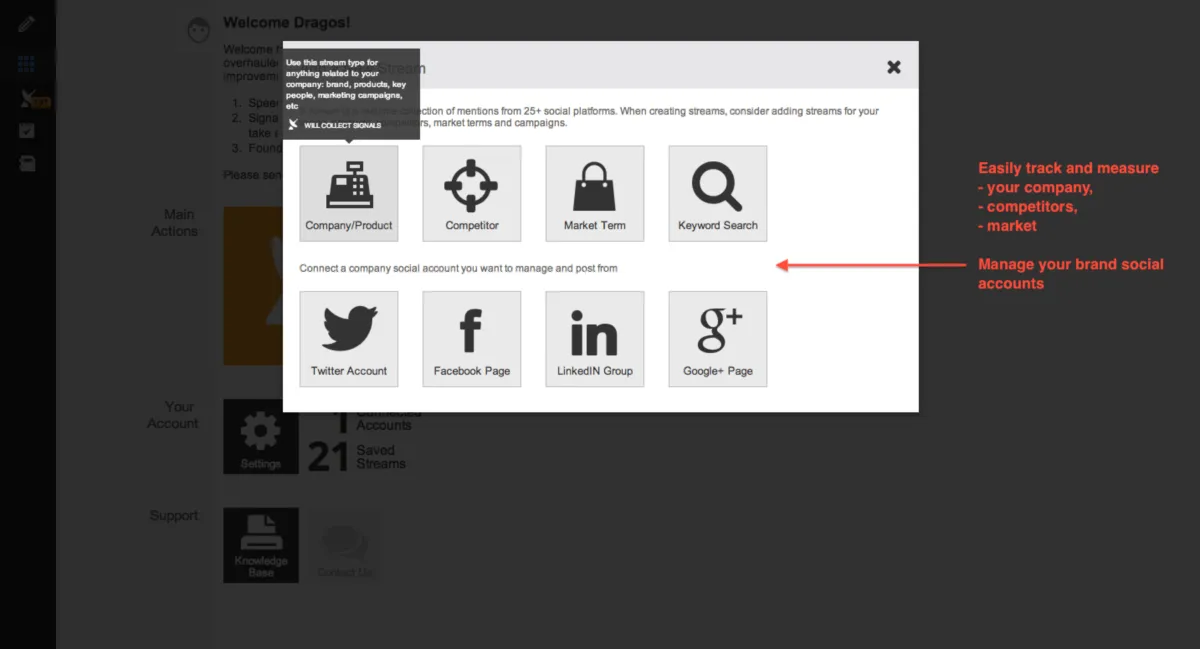Click the user avatar beside Welcome Dragos
Image resolution: width=1200 pixels, height=649 pixels.
click(200, 29)
